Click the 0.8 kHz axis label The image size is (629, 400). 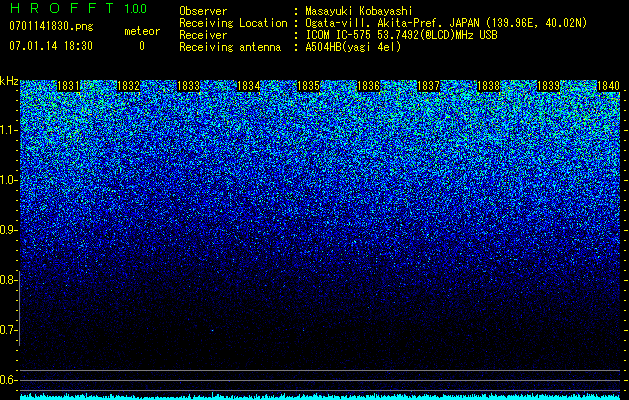(x=8, y=280)
